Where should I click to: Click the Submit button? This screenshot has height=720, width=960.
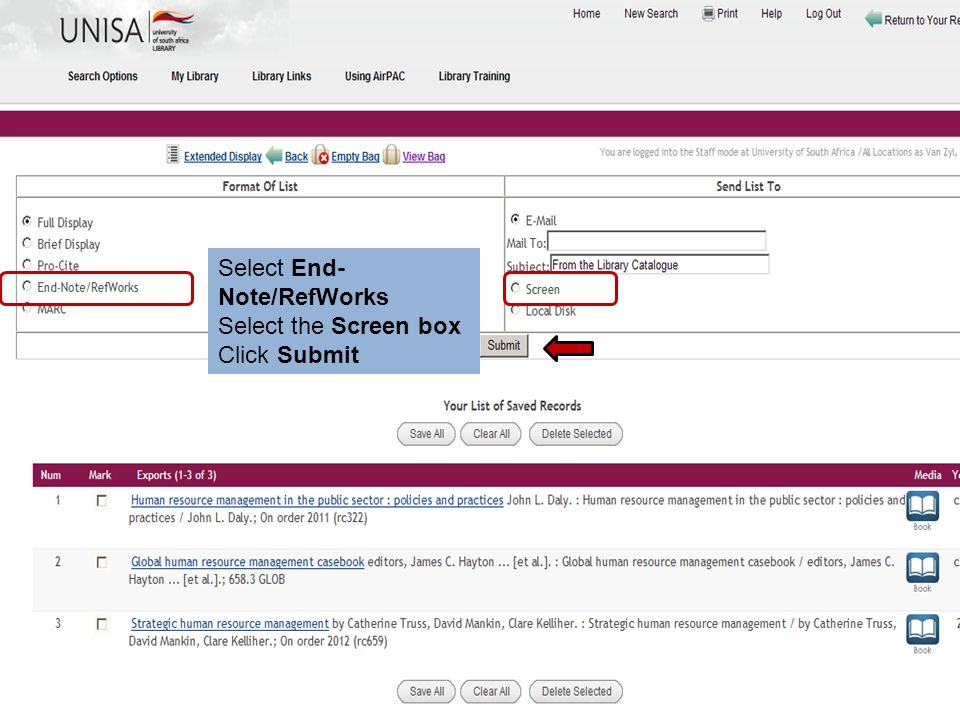pyautogui.click(x=503, y=346)
